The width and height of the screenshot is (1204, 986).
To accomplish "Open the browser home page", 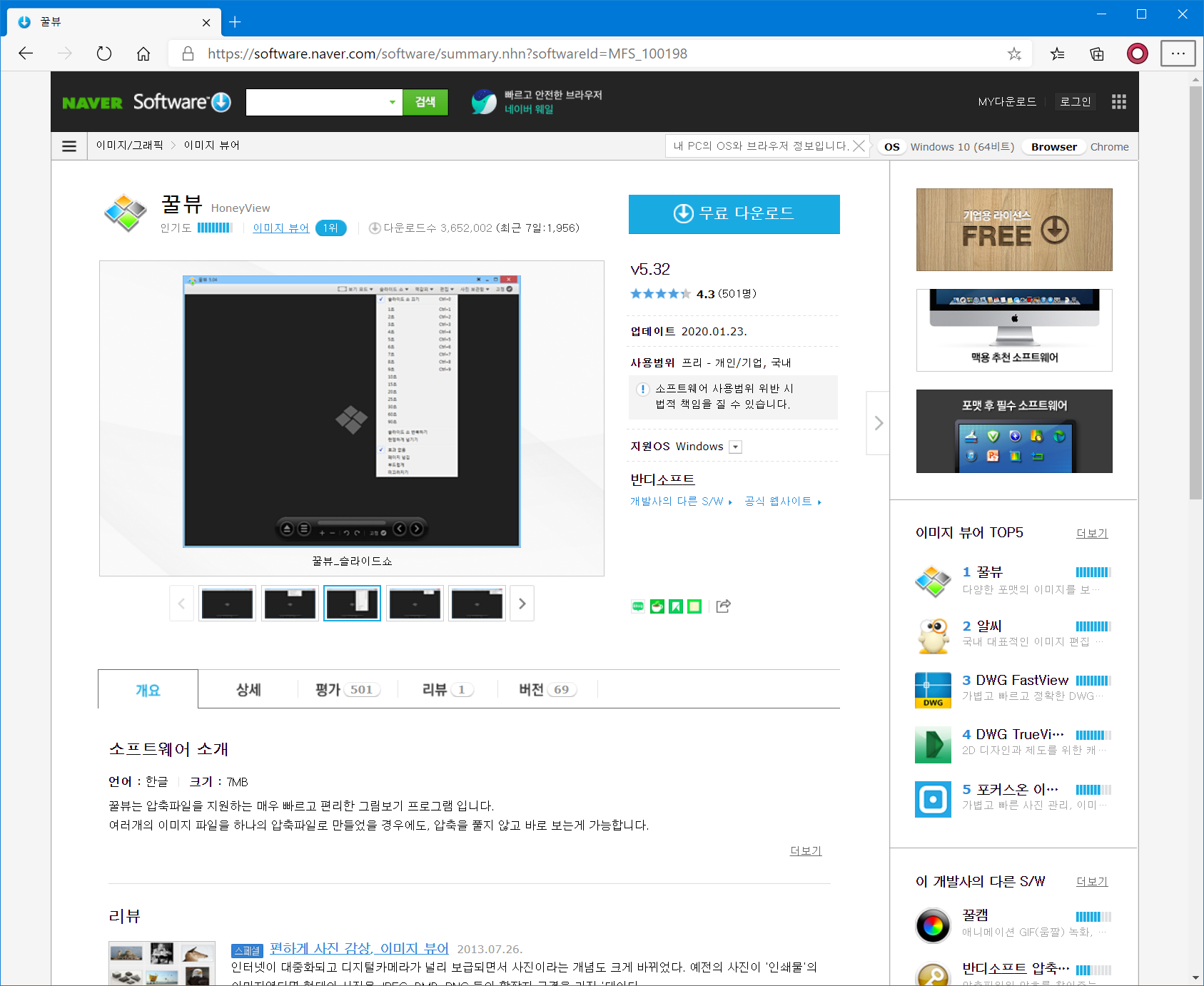I will tap(143, 54).
